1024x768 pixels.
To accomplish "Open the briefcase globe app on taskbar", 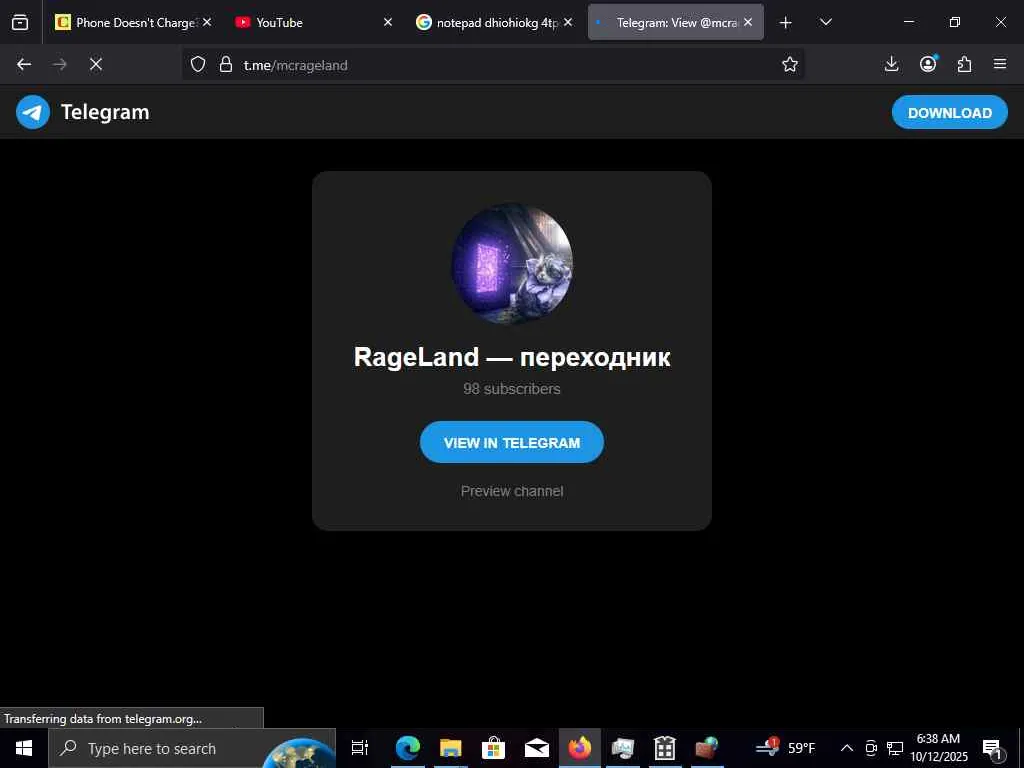I will coord(707,748).
